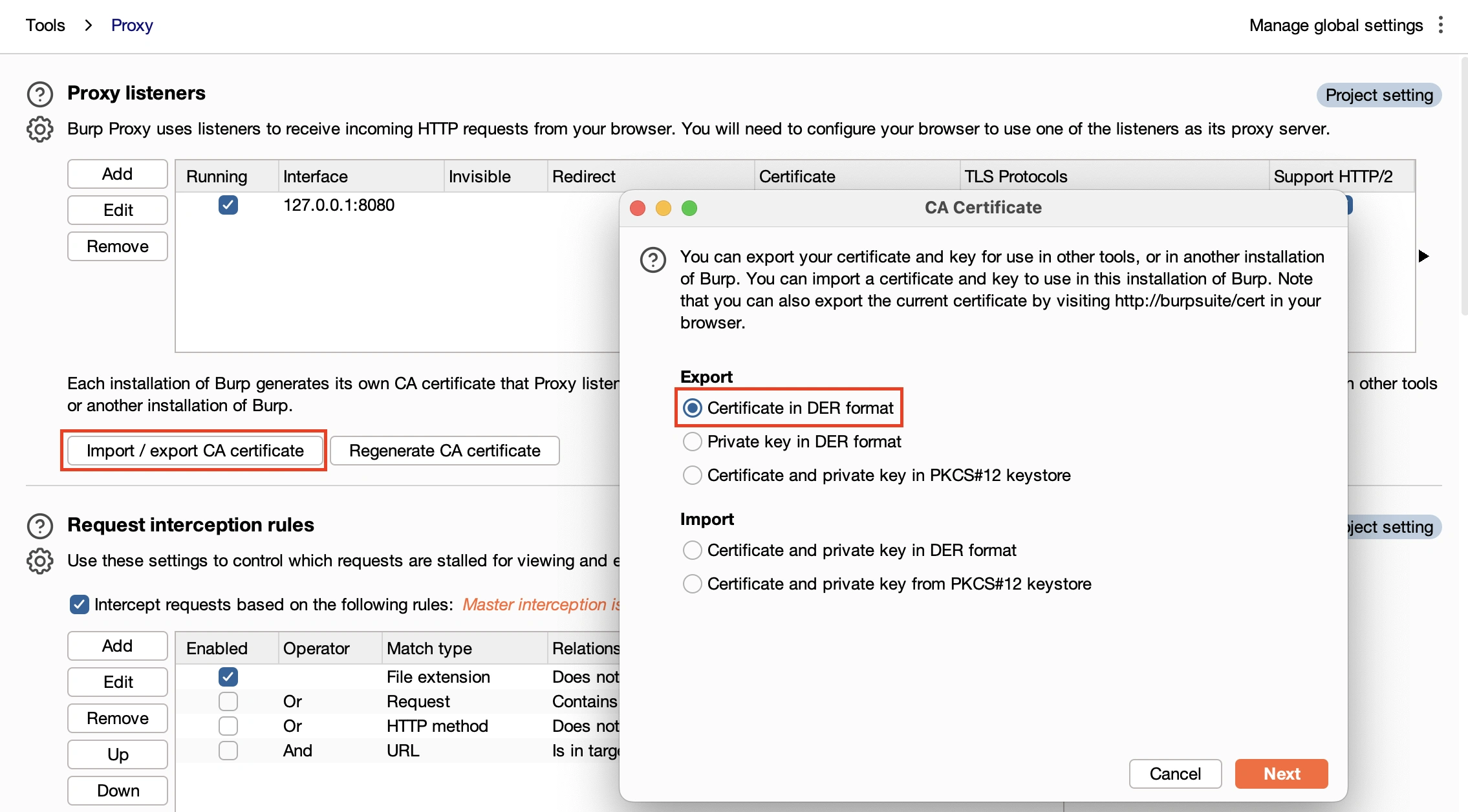Click the Request interception rules help icon
The image size is (1468, 812).
pyautogui.click(x=39, y=526)
